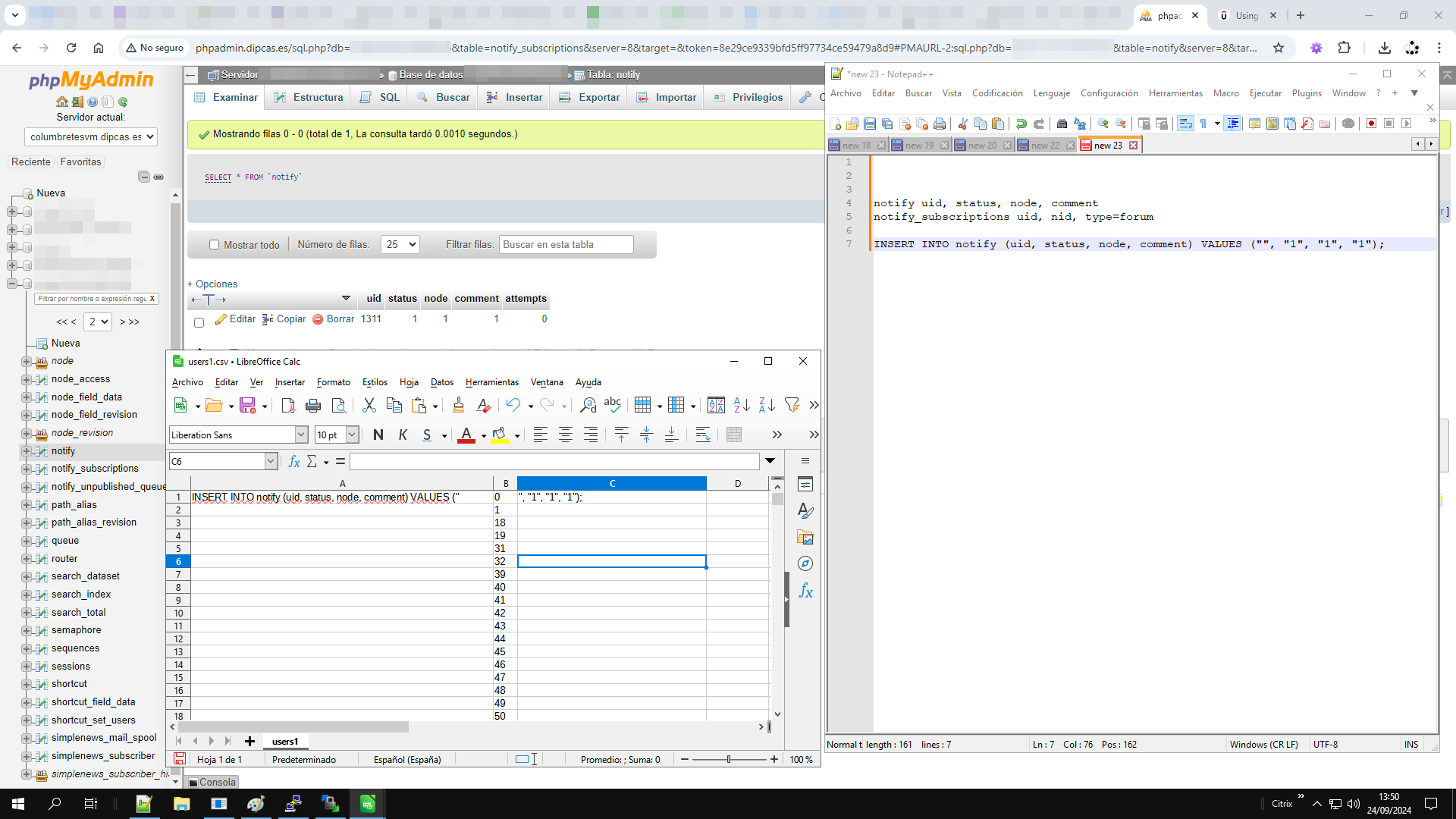
Task: Click Show All Characters pilcrow icon in Notepad++
Action: point(1203,124)
